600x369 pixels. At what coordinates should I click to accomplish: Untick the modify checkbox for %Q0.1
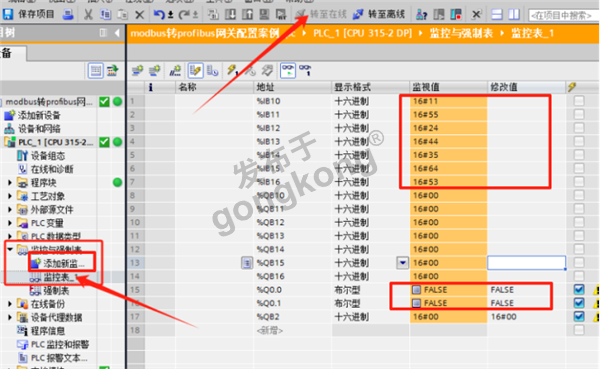(579, 303)
